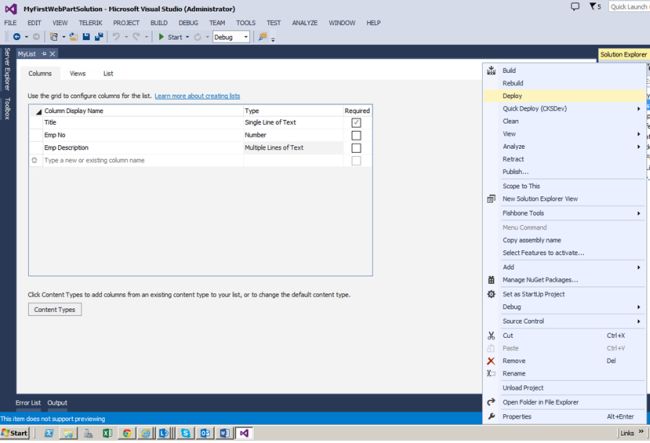Click the Redo toolbar icon

(x=136, y=37)
